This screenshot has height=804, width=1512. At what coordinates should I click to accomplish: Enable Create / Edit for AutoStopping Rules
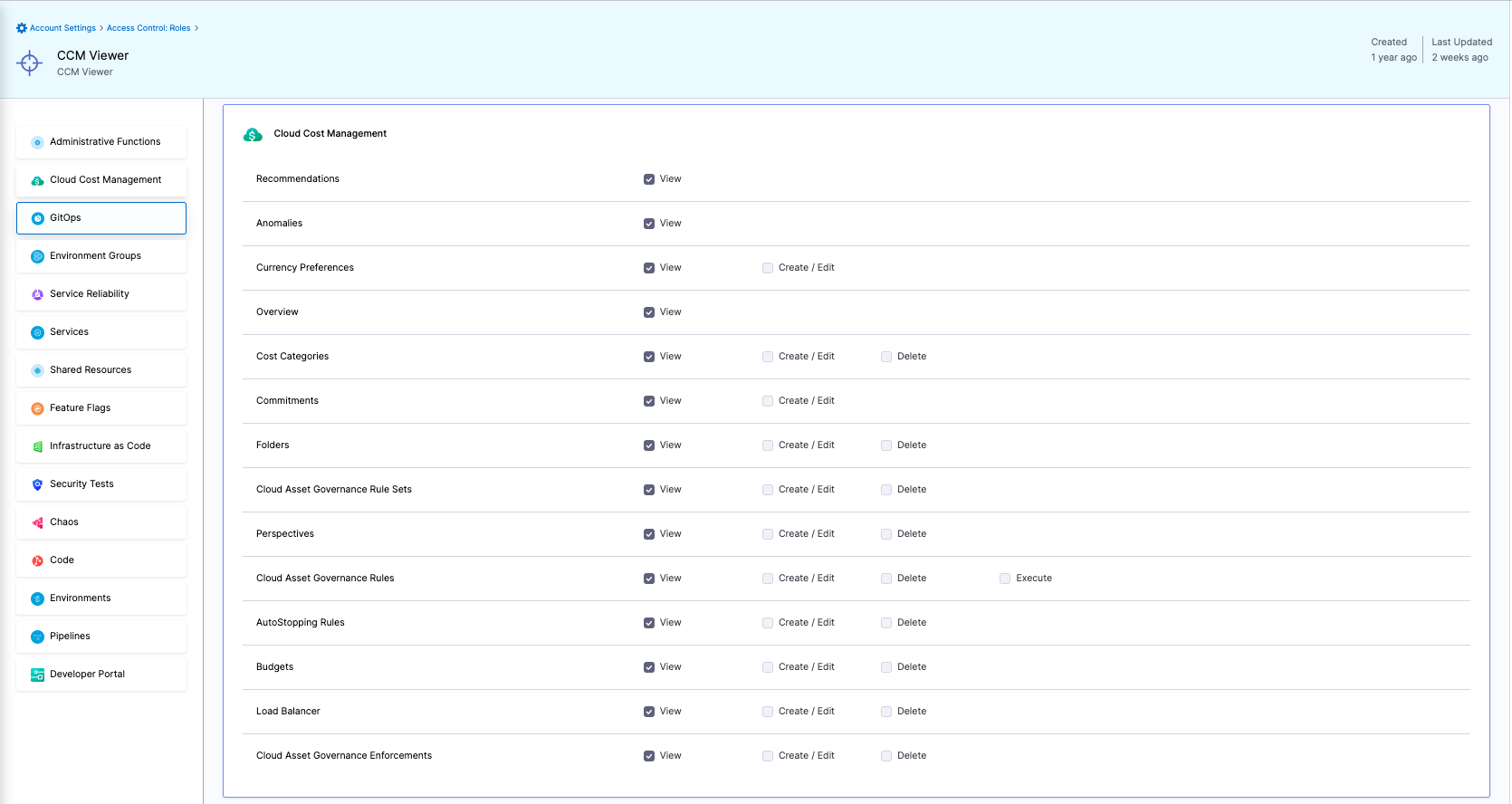(768, 623)
